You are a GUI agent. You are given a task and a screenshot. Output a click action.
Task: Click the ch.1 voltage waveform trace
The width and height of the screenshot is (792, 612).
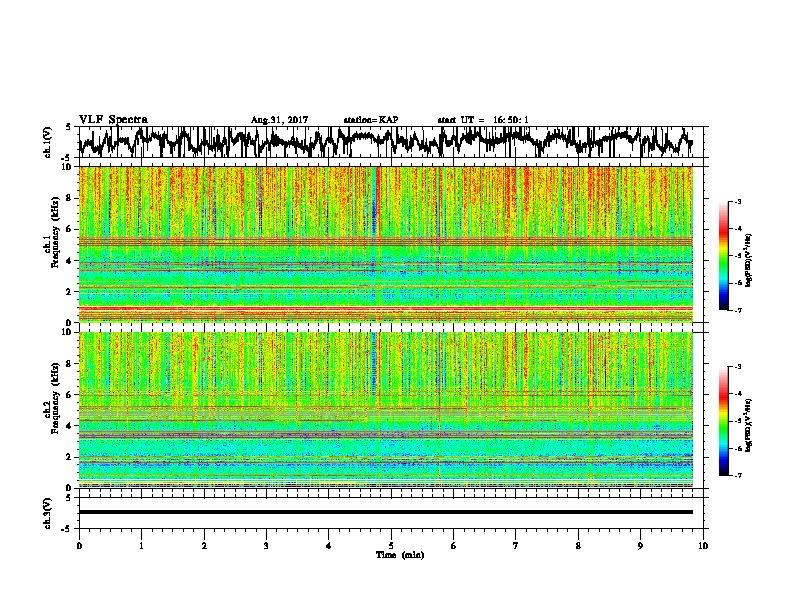tap(386, 142)
